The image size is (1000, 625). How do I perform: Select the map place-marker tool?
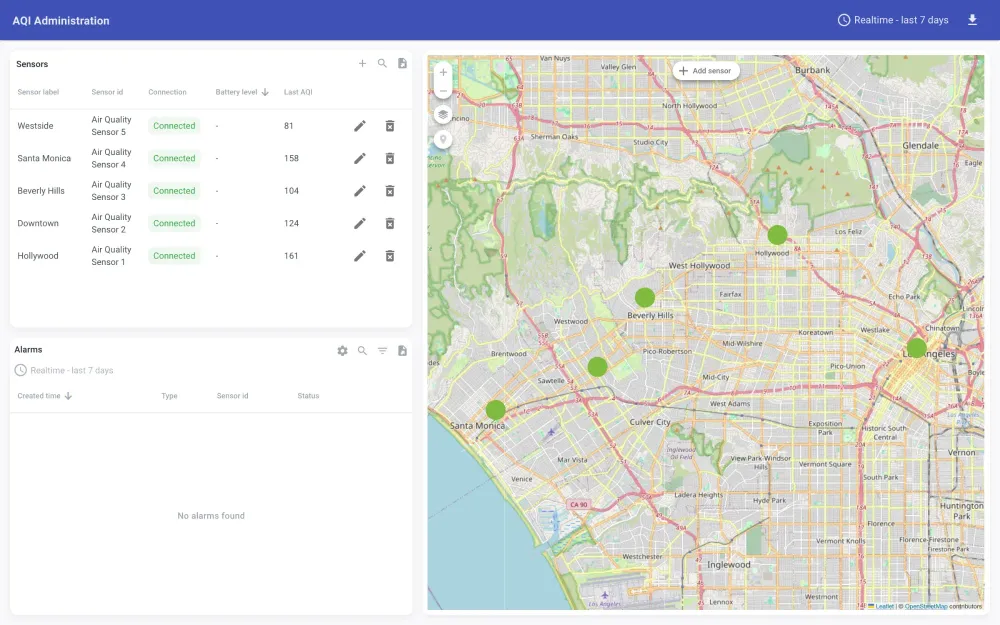443,139
